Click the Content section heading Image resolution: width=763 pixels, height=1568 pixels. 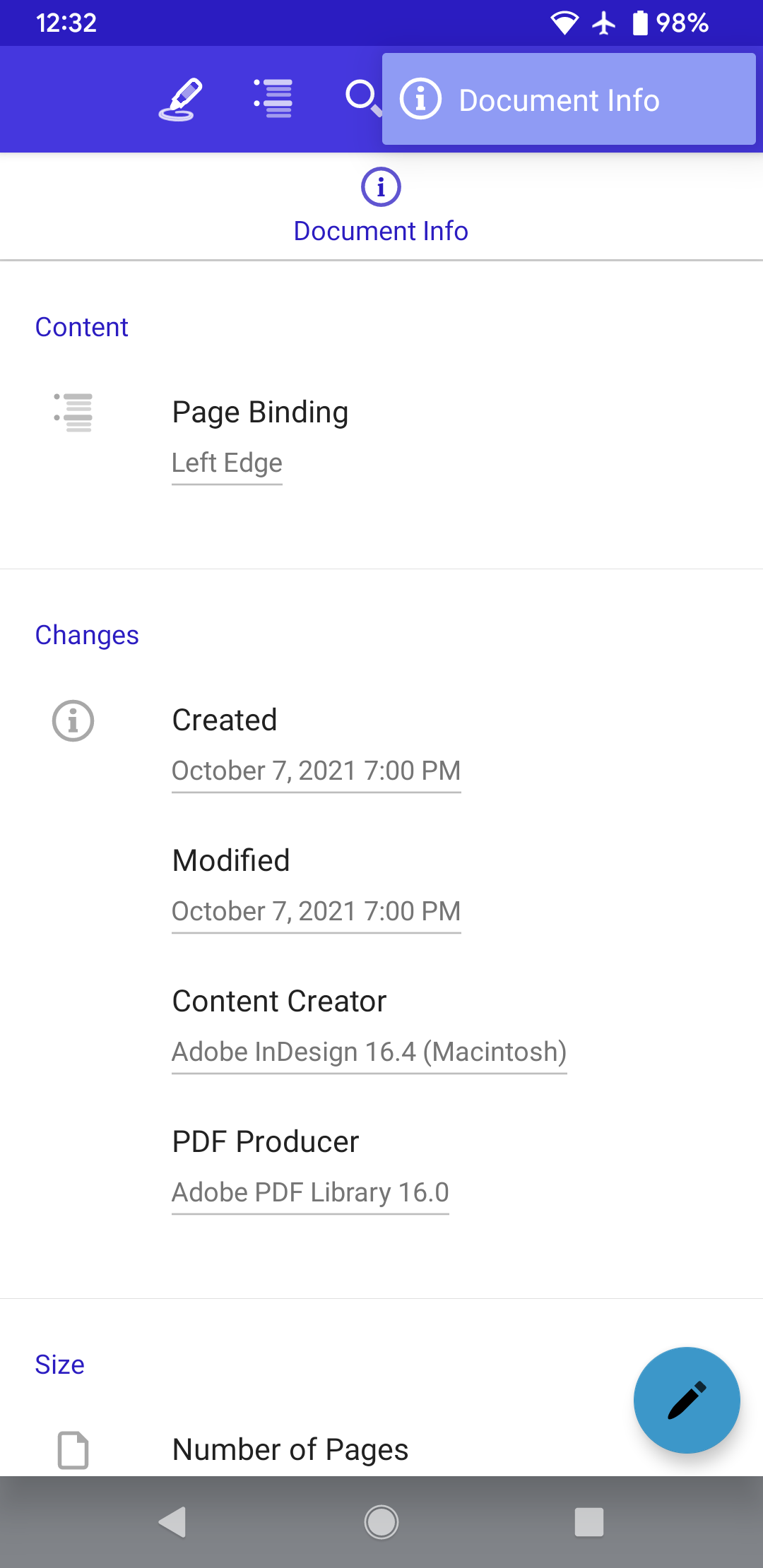coord(81,326)
